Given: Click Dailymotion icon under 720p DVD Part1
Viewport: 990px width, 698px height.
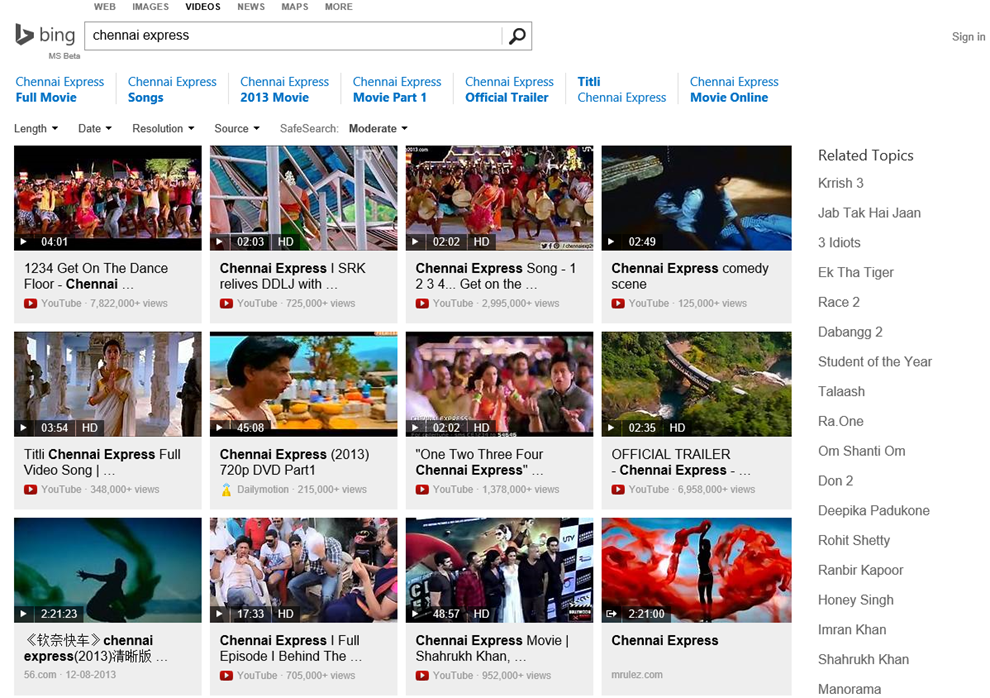Looking at the screenshot, I should pos(226,489).
